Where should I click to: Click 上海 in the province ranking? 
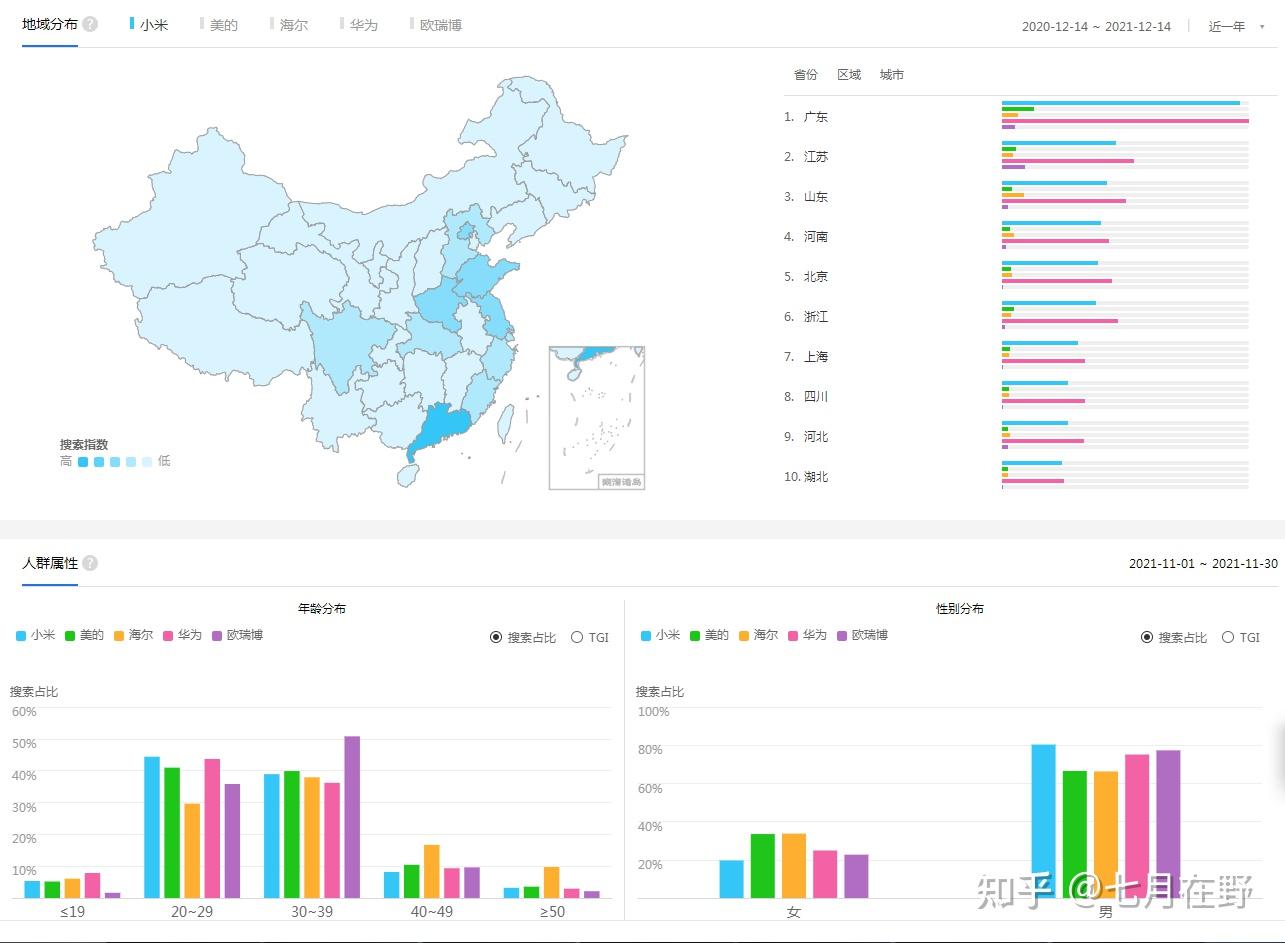[816, 357]
